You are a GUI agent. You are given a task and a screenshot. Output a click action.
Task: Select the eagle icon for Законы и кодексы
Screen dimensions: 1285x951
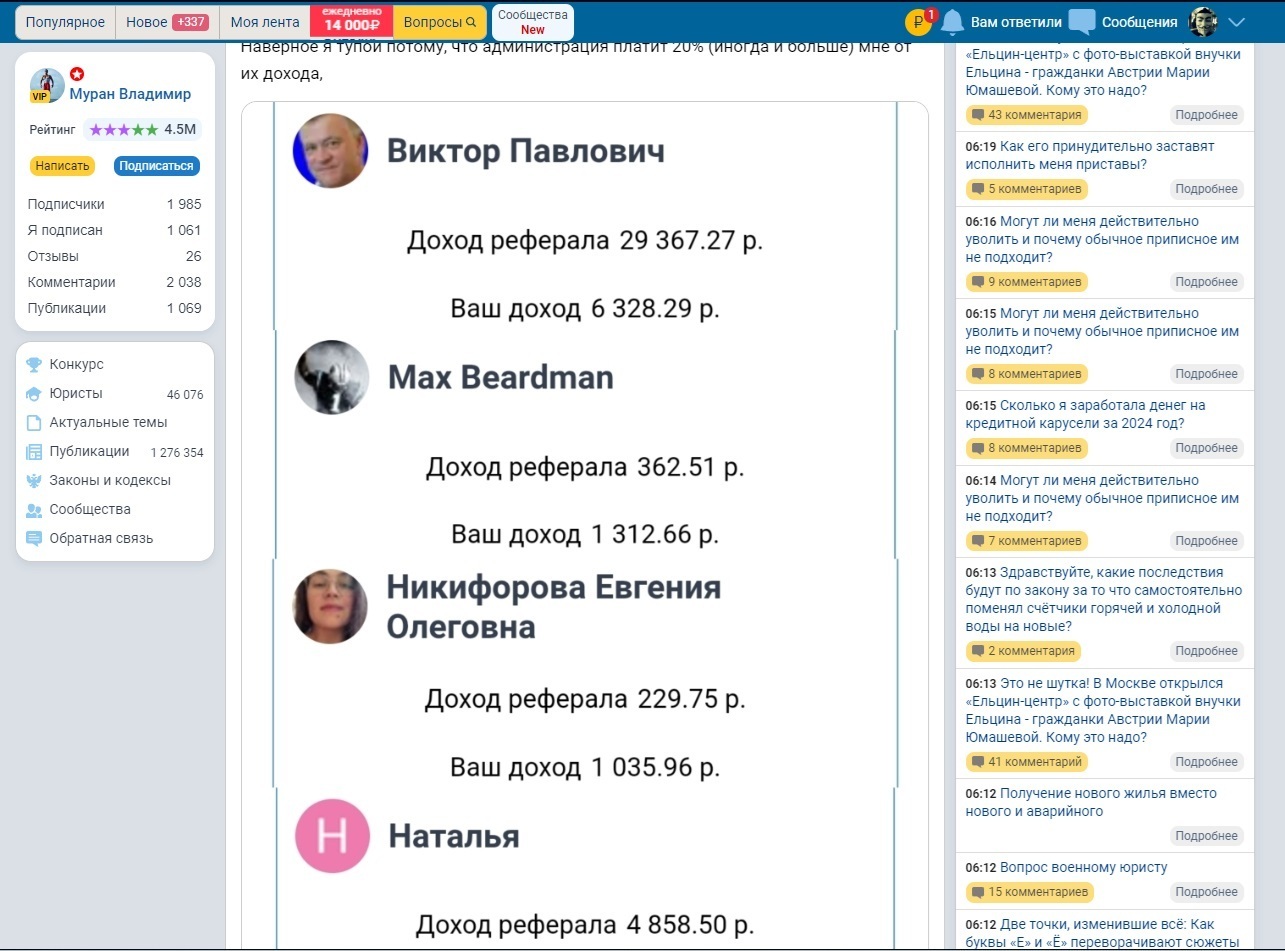(33, 480)
